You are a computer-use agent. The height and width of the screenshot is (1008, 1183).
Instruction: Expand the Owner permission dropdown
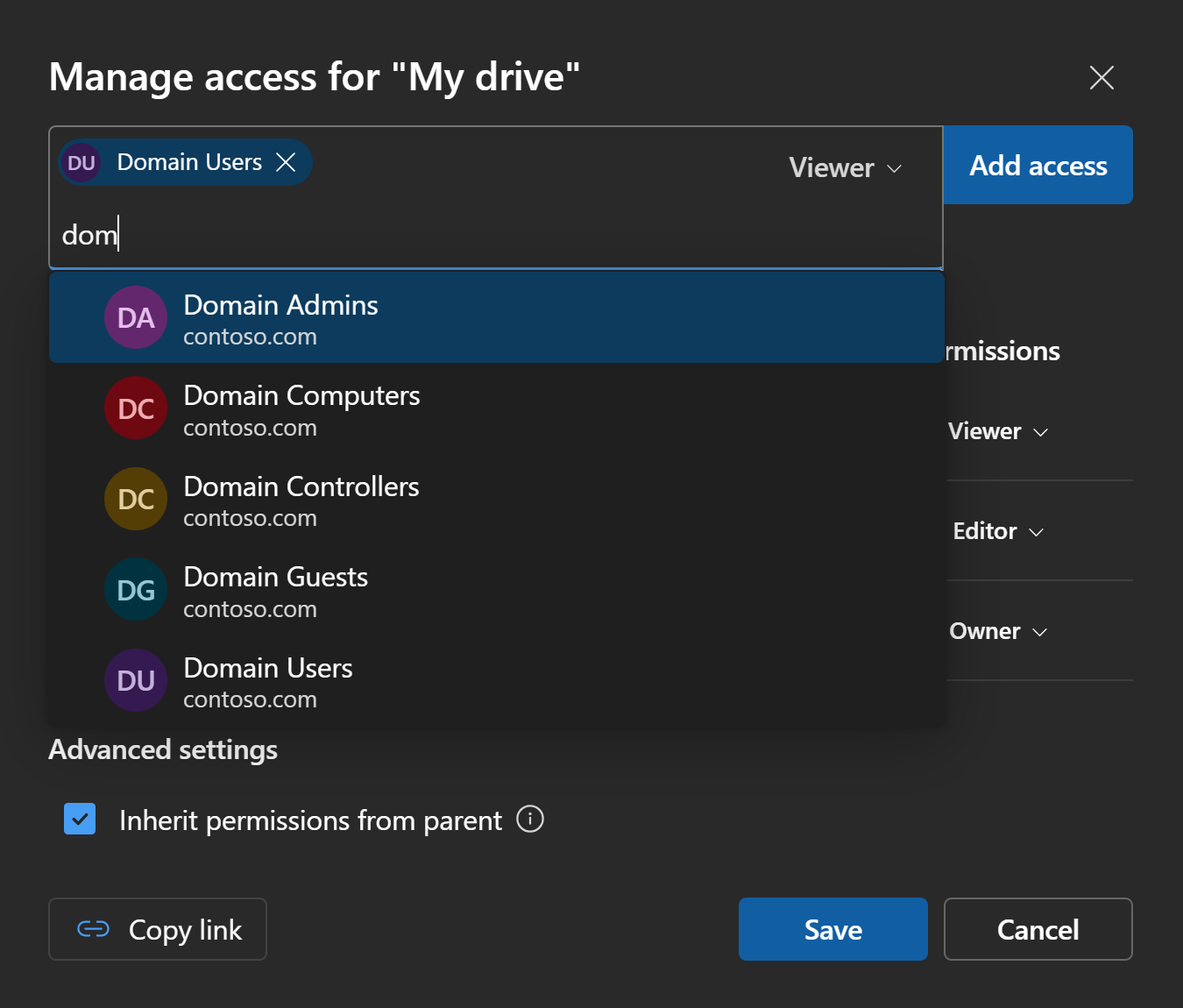coord(998,631)
